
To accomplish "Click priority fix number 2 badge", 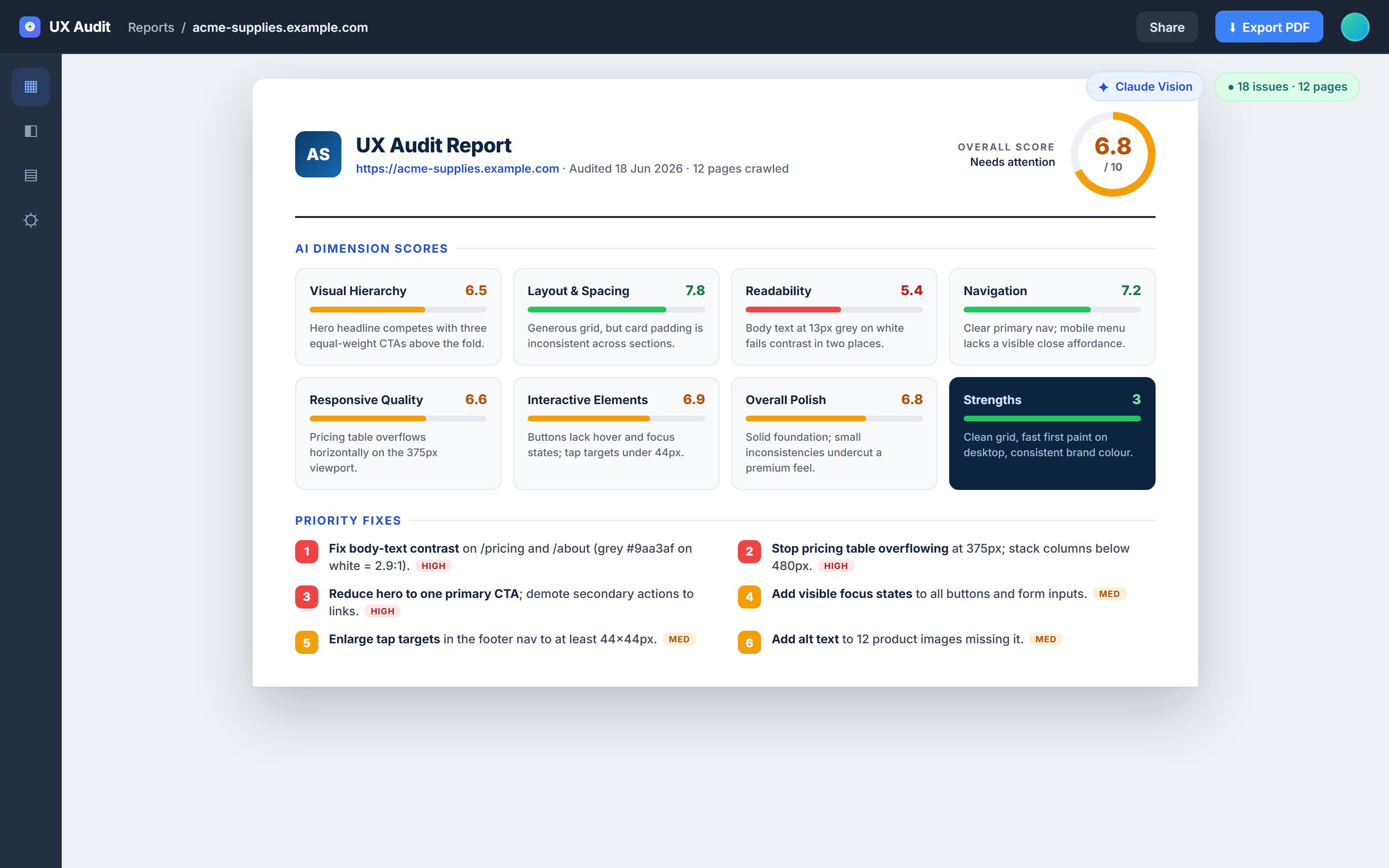I will tap(749, 552).
